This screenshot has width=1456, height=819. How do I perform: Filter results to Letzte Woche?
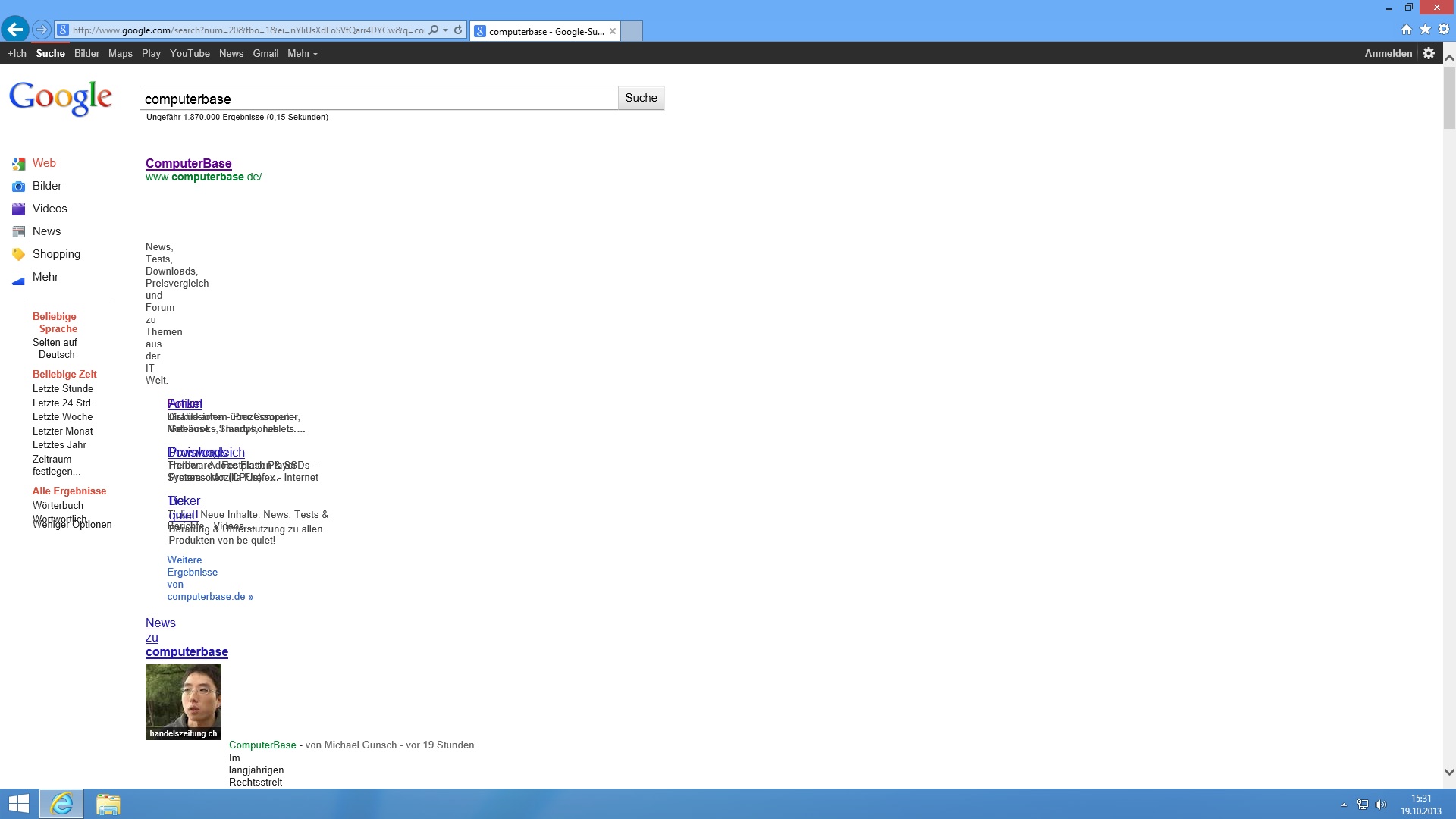coord(62,416)
